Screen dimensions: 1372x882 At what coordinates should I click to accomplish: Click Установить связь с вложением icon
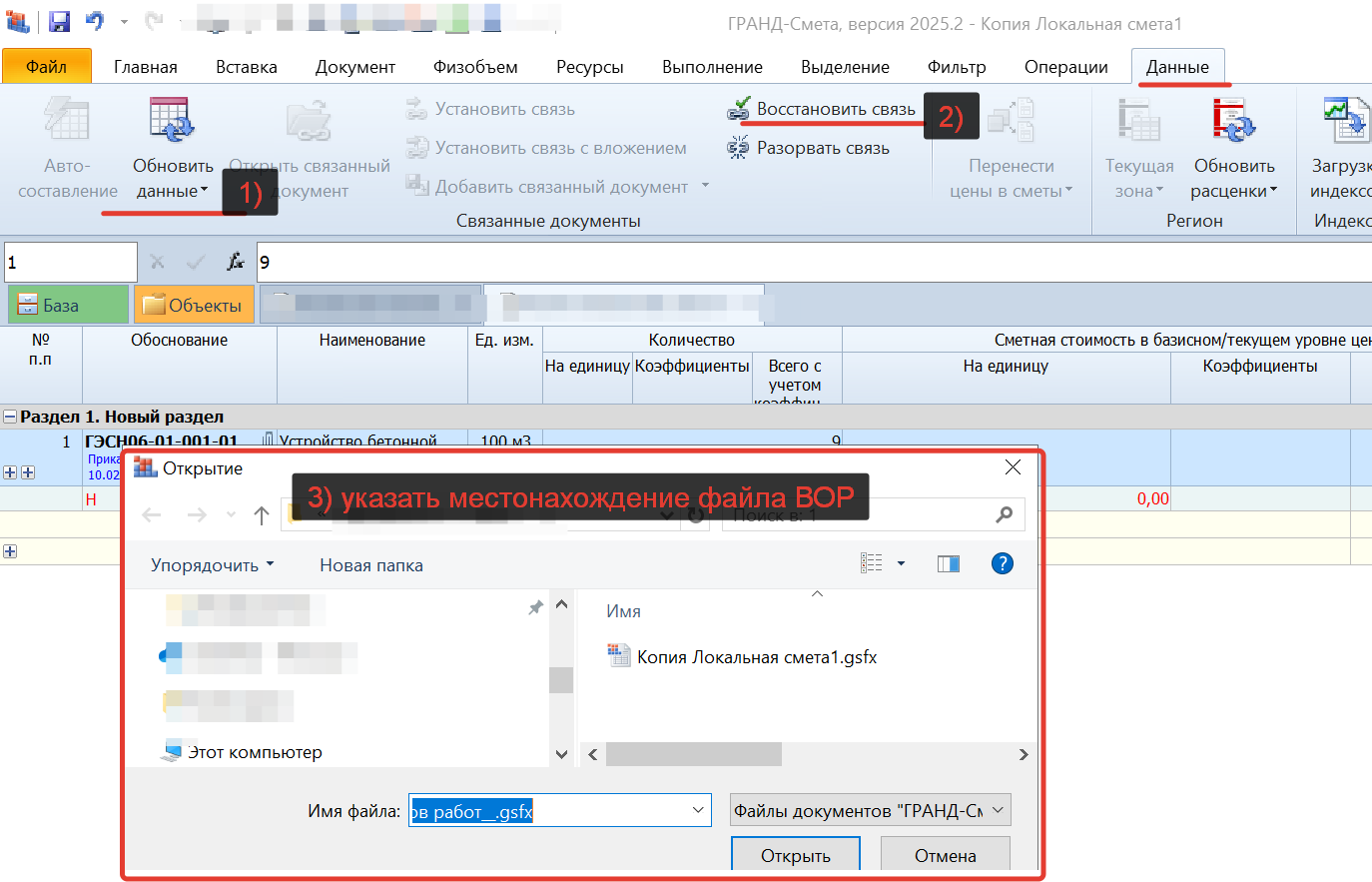tap(416, 148)
